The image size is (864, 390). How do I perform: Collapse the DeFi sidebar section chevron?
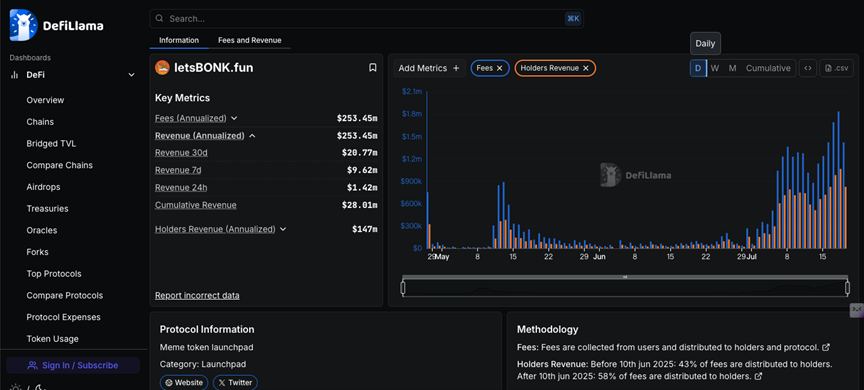(131, 75)
